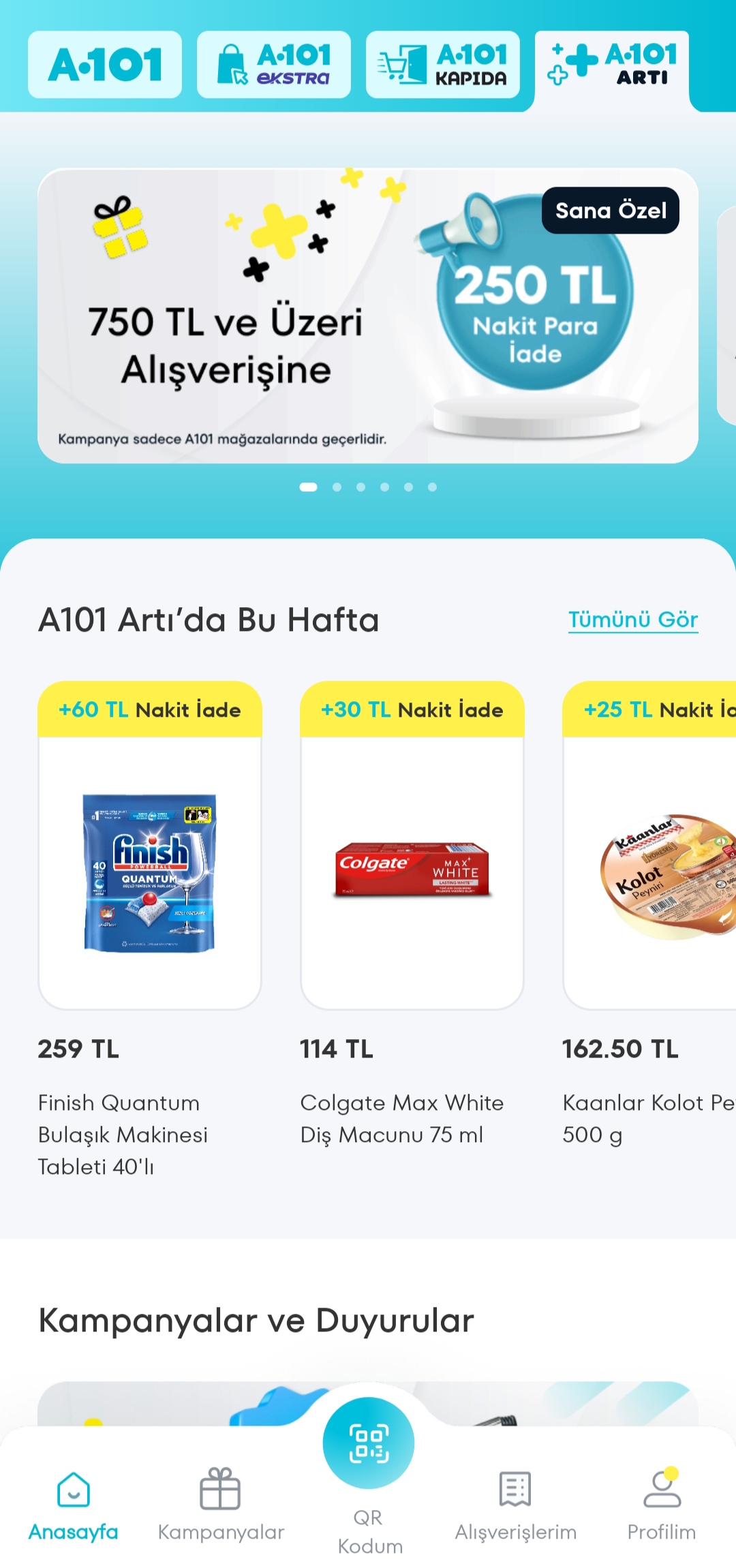Tap the Sana Özel label
736x1568 pixels.
pyautogui.click(x=611, y=211)
